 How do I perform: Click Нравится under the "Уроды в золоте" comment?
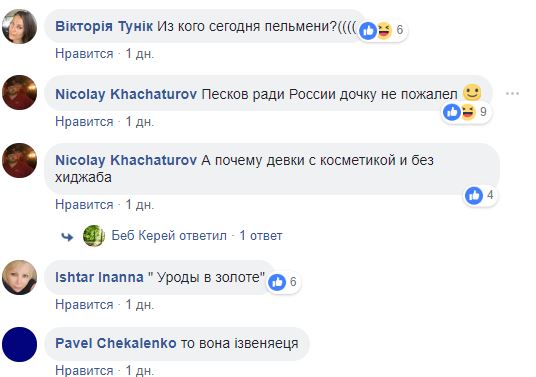click(84, 305)
